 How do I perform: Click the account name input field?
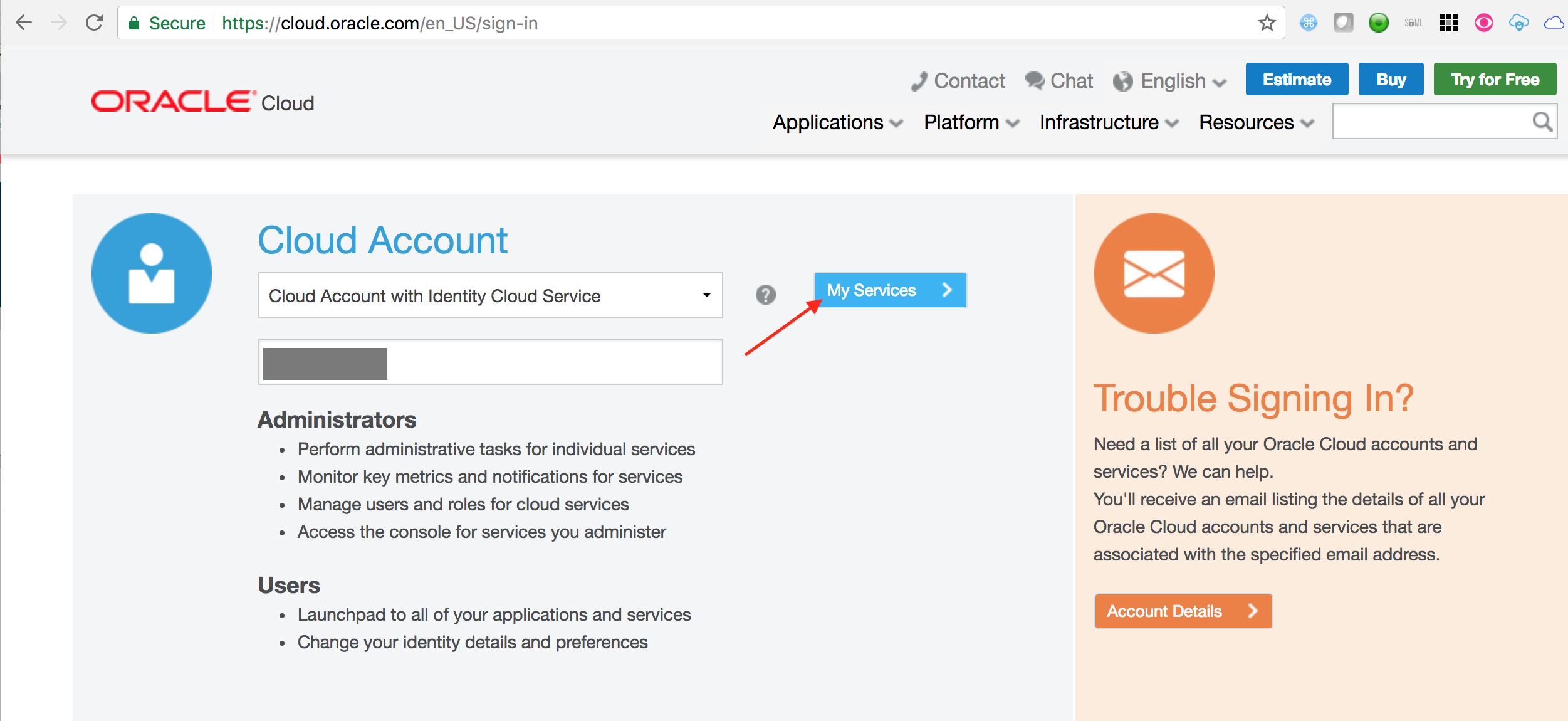point(490,362)
